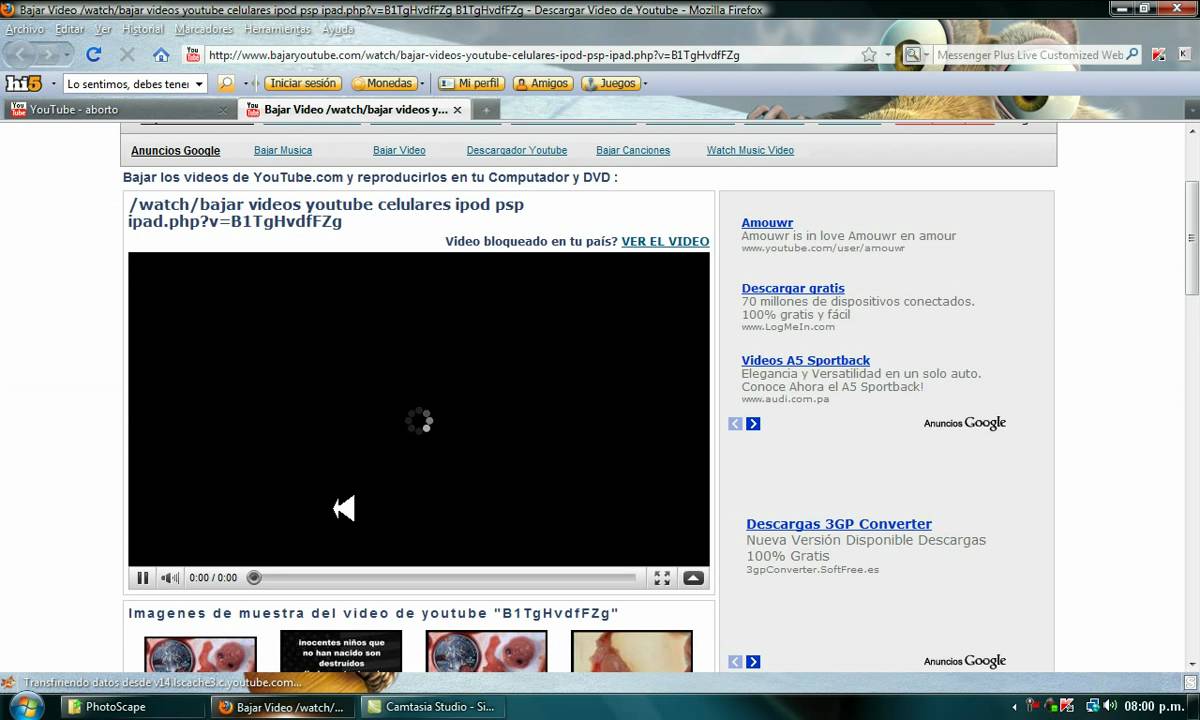
Task: Stop loading the page
Action: click(x=127, y=55)
